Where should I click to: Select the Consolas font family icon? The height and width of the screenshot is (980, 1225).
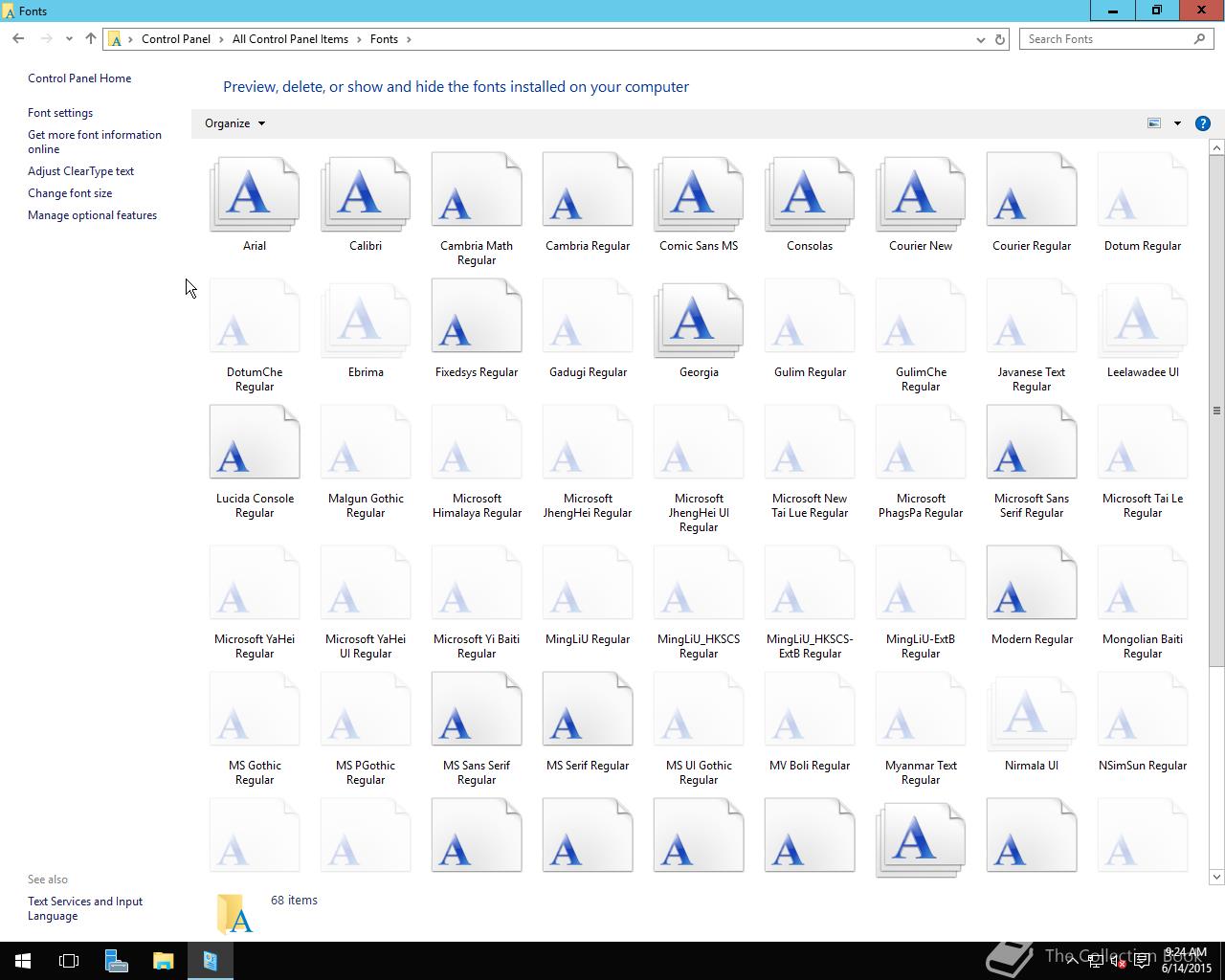pyautogui.click(x=810, y=195)
